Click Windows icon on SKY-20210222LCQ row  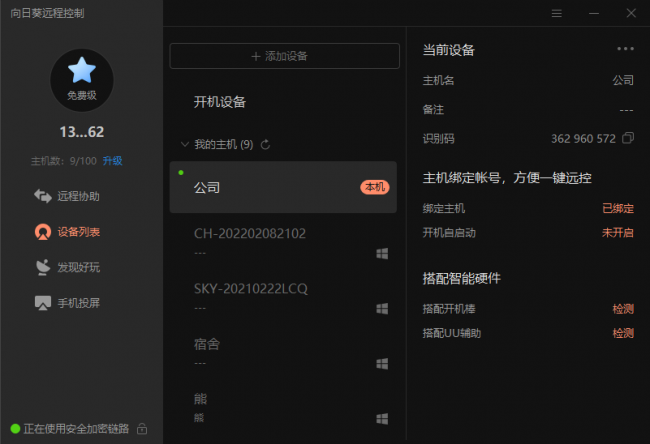(382, 309)
